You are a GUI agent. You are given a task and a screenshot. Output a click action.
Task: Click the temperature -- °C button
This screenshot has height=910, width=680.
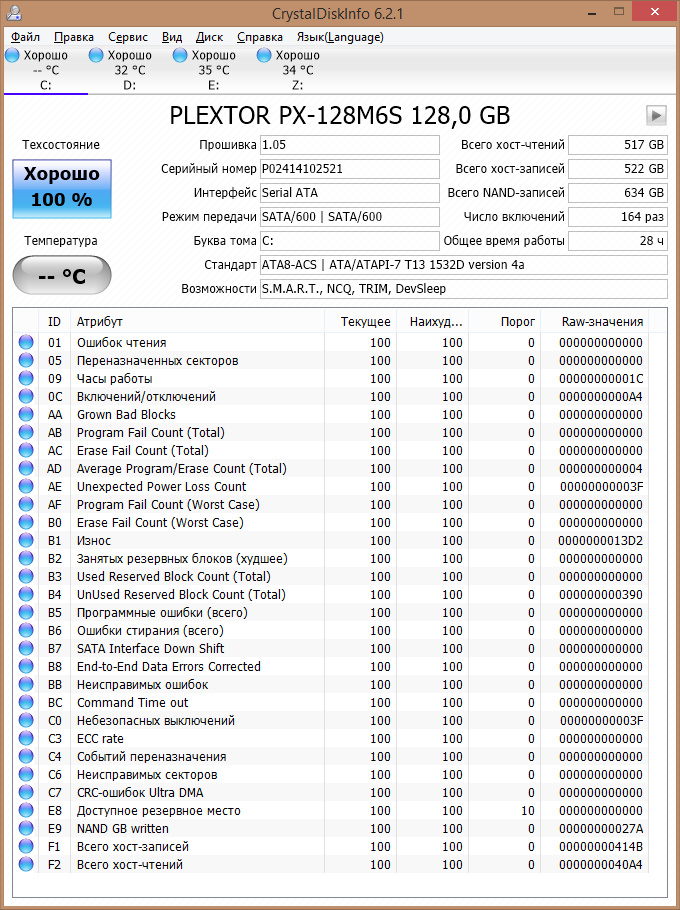click(62, 275)
